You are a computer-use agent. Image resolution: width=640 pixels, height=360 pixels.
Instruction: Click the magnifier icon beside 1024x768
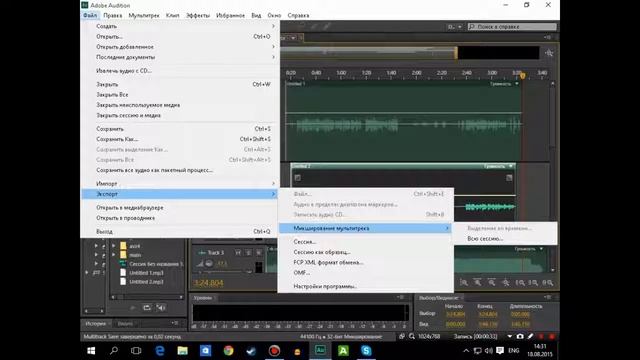412,337
